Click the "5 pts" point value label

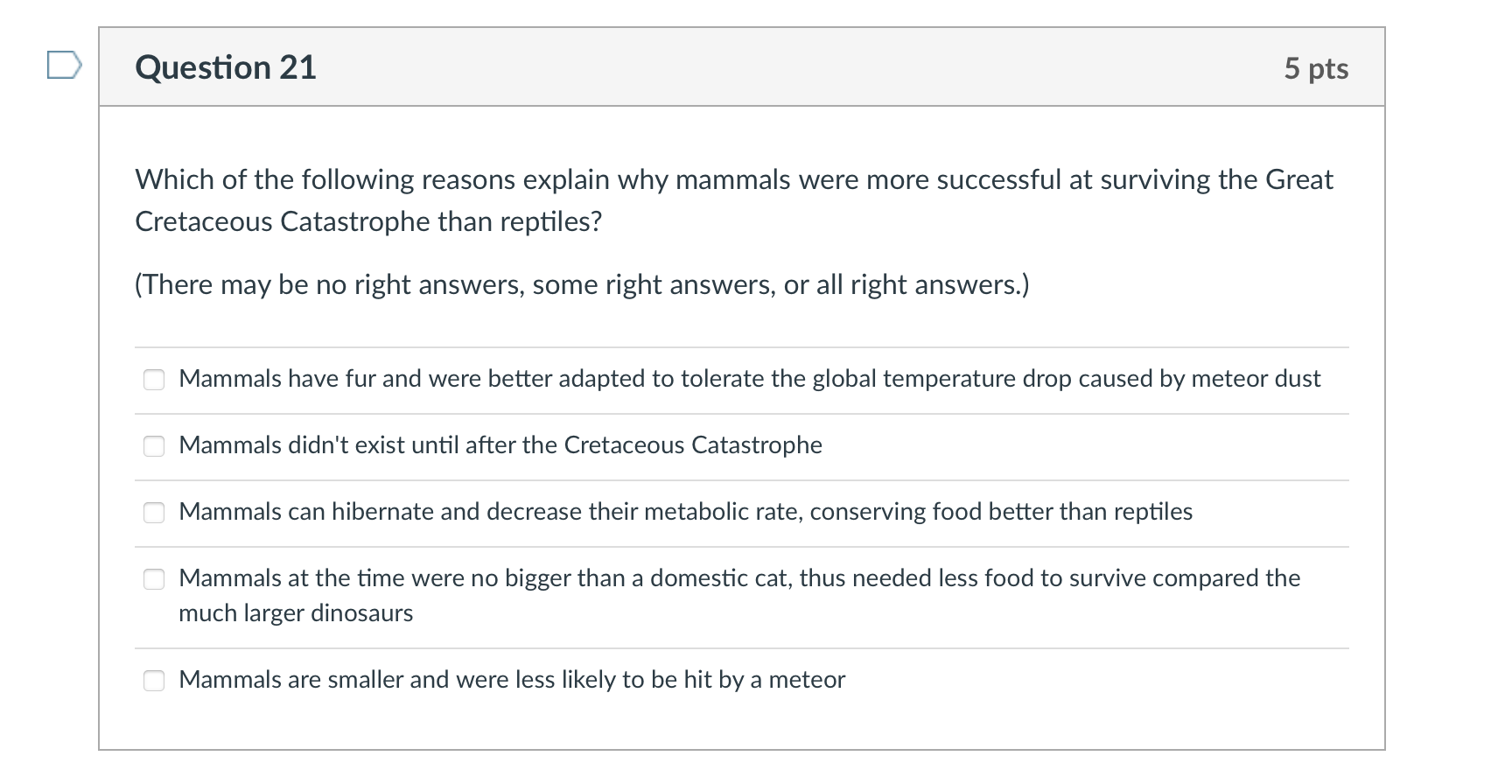click(1316, 67)
